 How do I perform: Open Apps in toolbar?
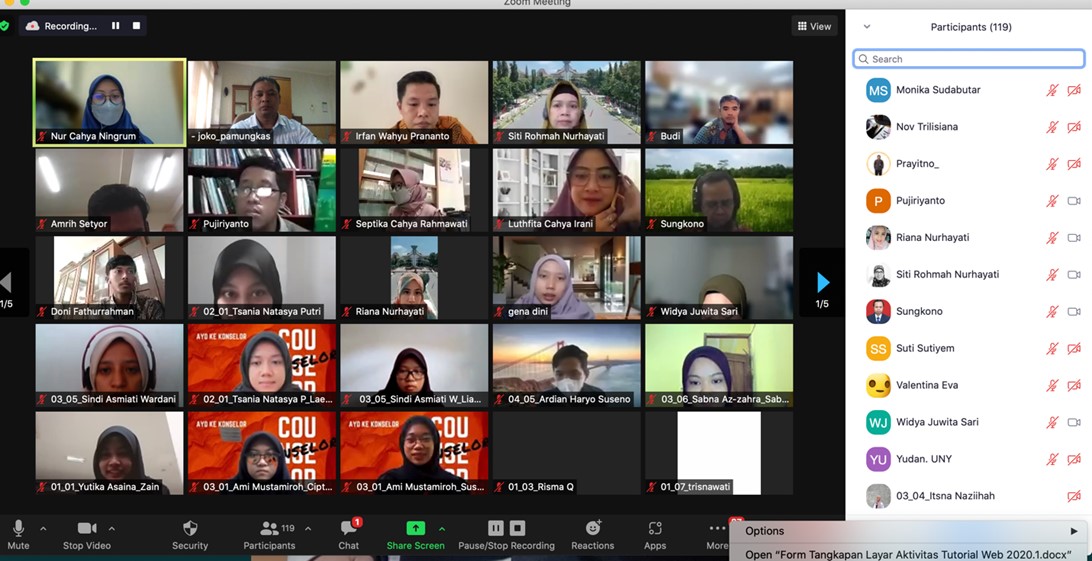pos(655,535)
